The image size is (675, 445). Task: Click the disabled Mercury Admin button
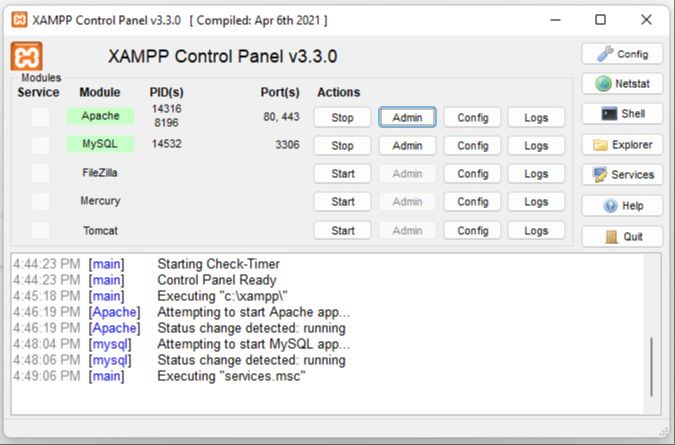(x=407, y=201)
